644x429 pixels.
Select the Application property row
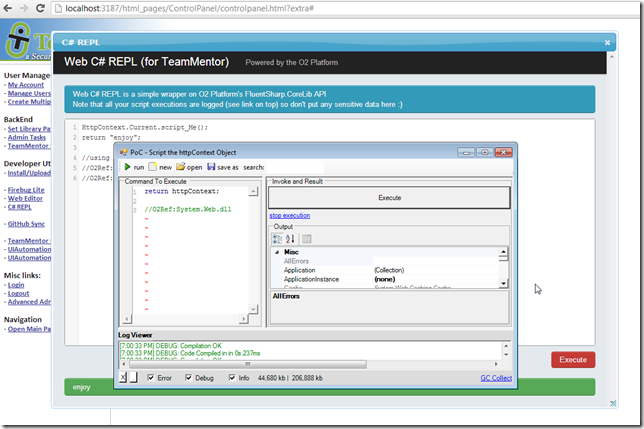[x=385, y=270]
